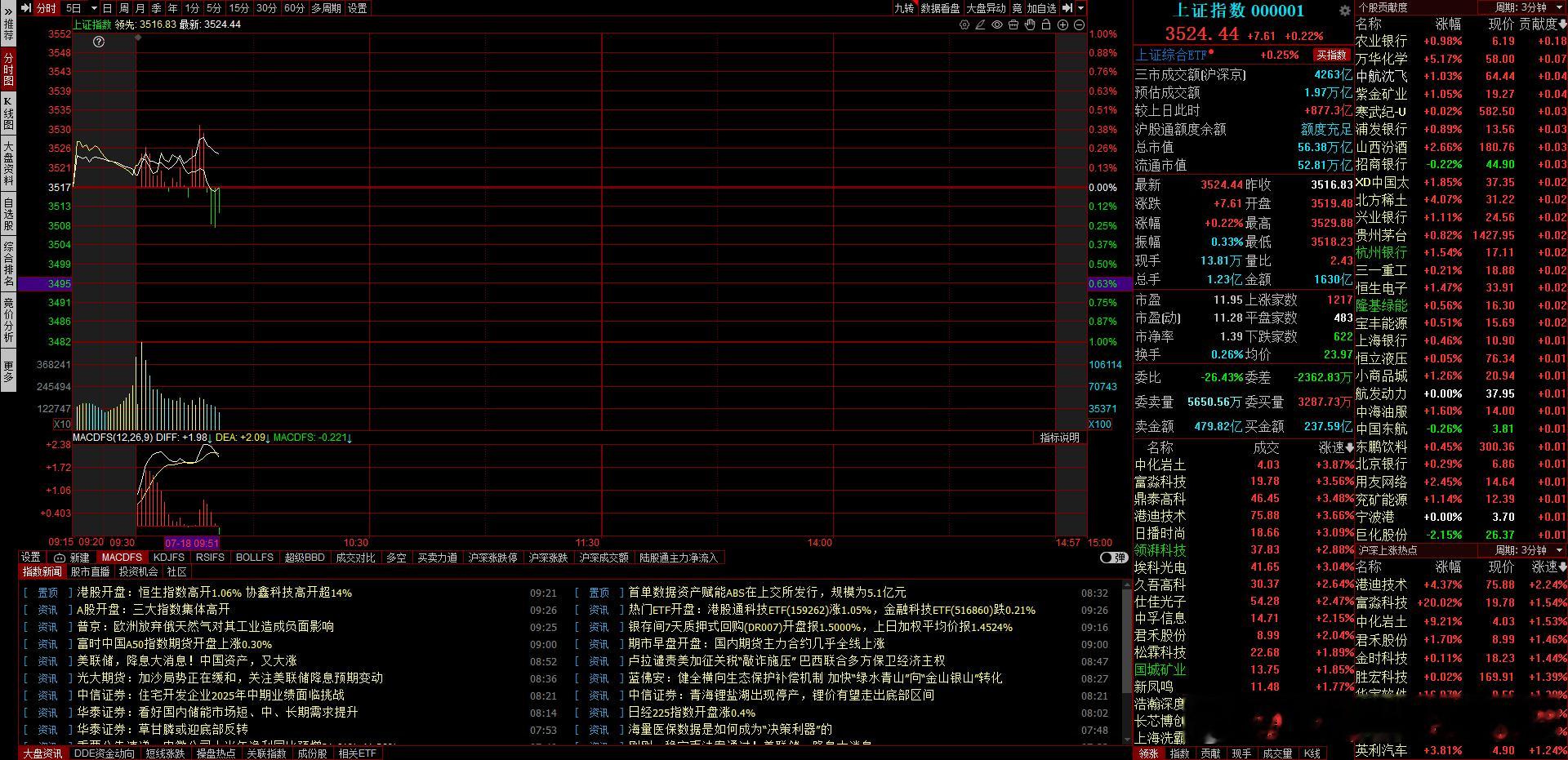Screen dimensions: 1568x760
Task: Open 多周期 multi-period view
Action: 326,8
